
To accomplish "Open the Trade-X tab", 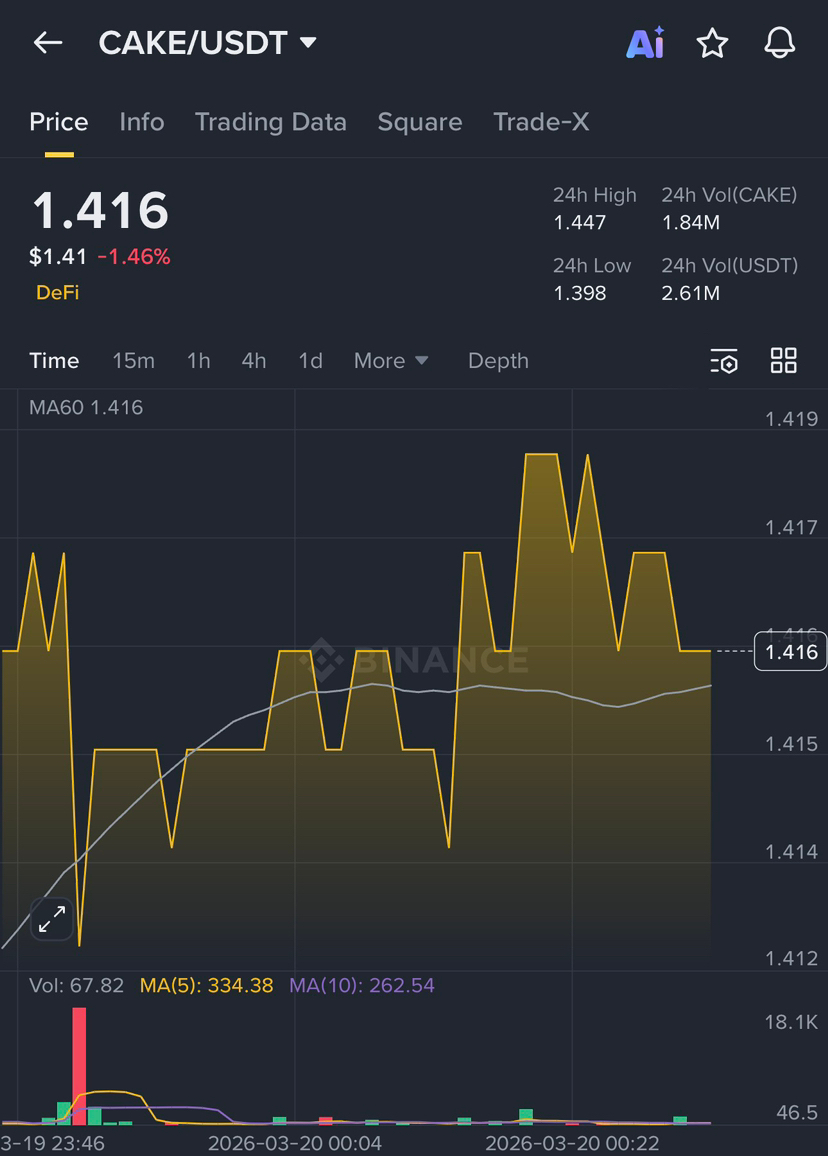I will pos(541,122).
